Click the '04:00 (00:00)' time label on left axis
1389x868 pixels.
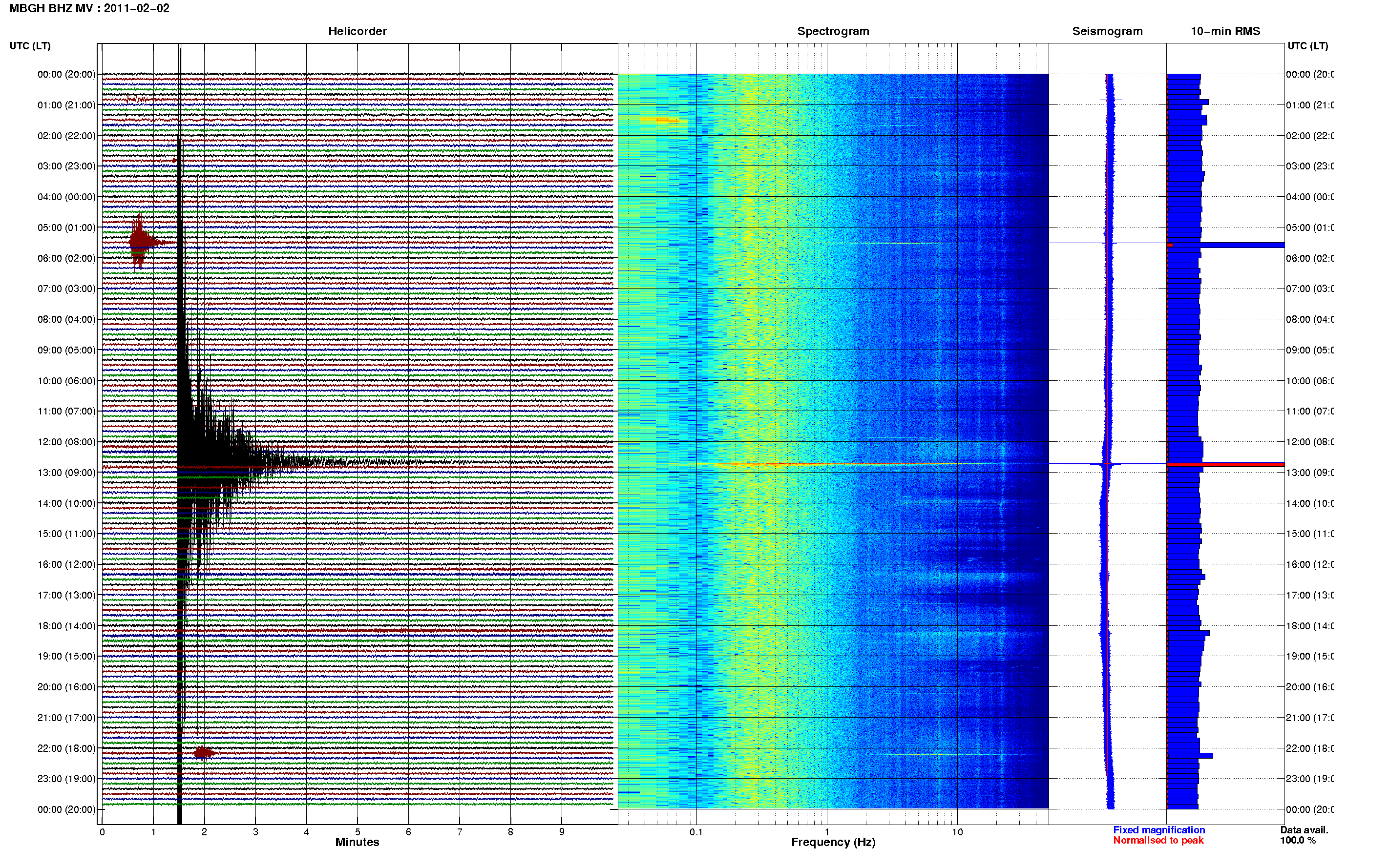(x=66, y=197)
